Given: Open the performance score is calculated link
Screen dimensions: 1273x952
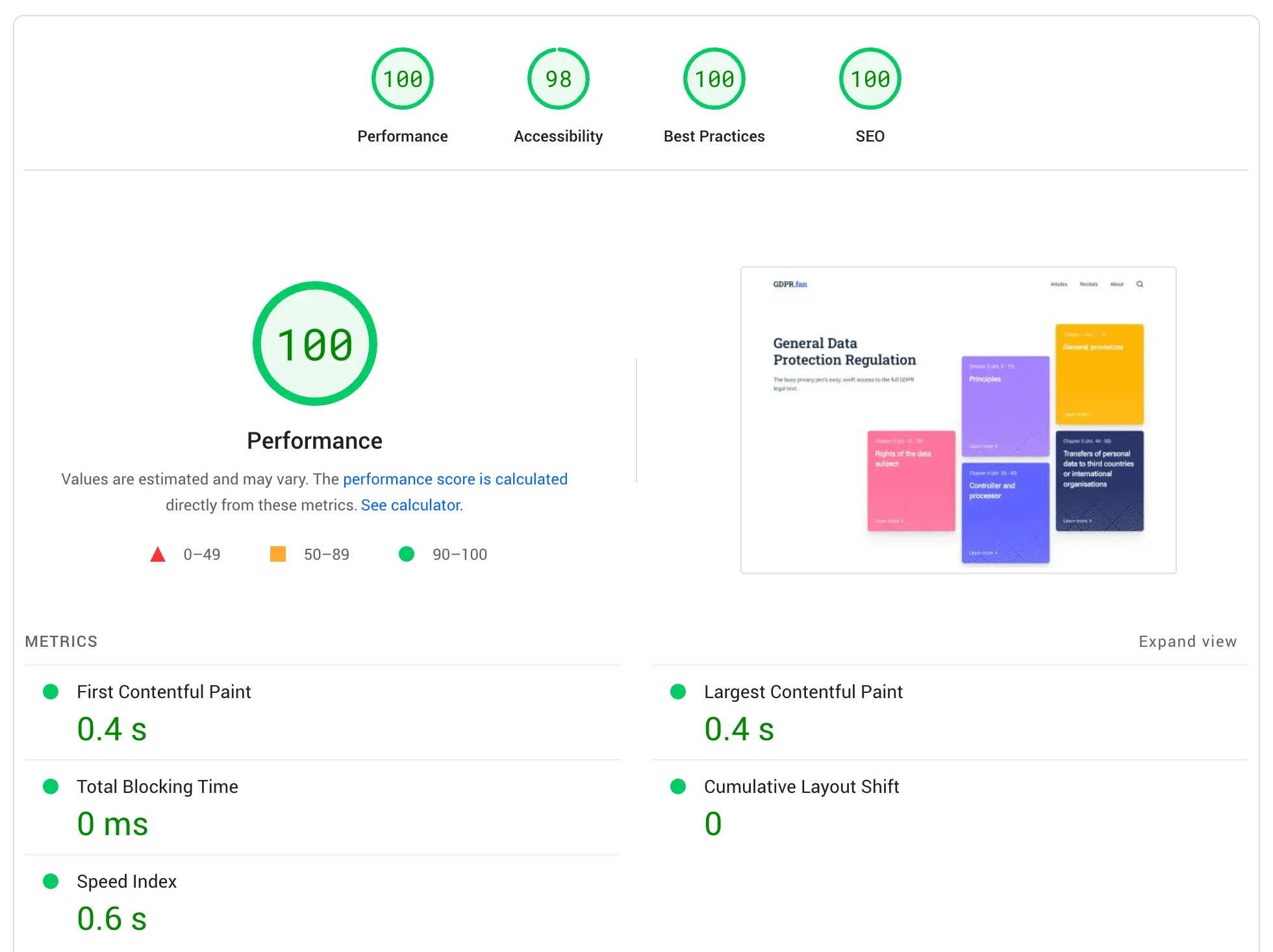Looking at the screenshot, I should [x=455, y=479].
